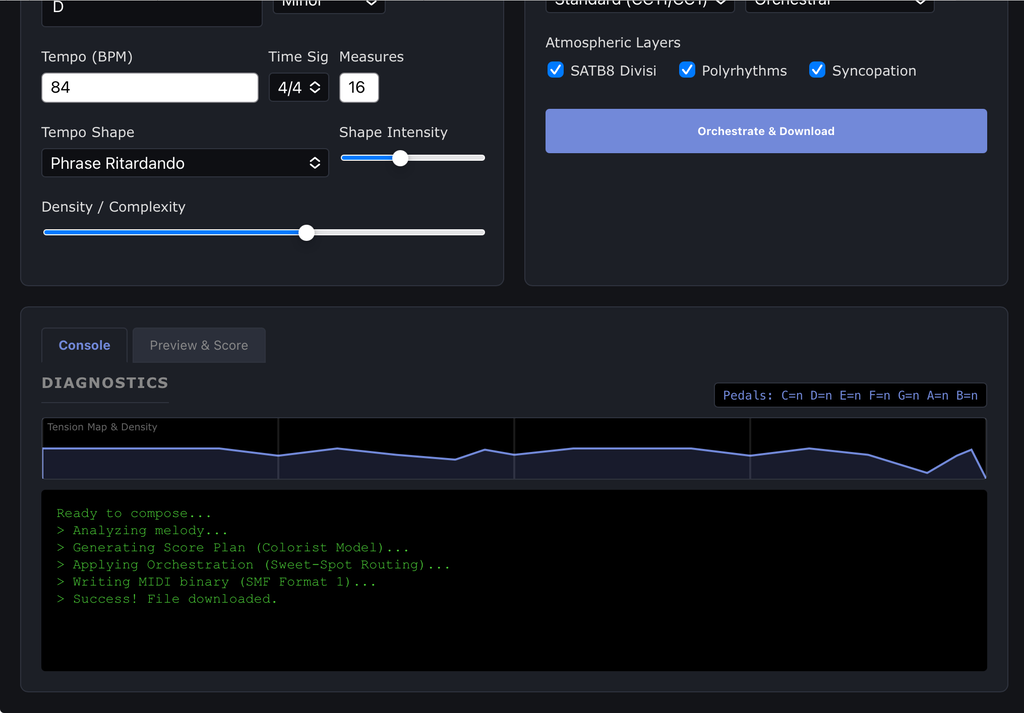Viewport: 1024px width, 713px height.
Task: Click the 'Success! File downloaded.' console line
Action: click(167, 599)
